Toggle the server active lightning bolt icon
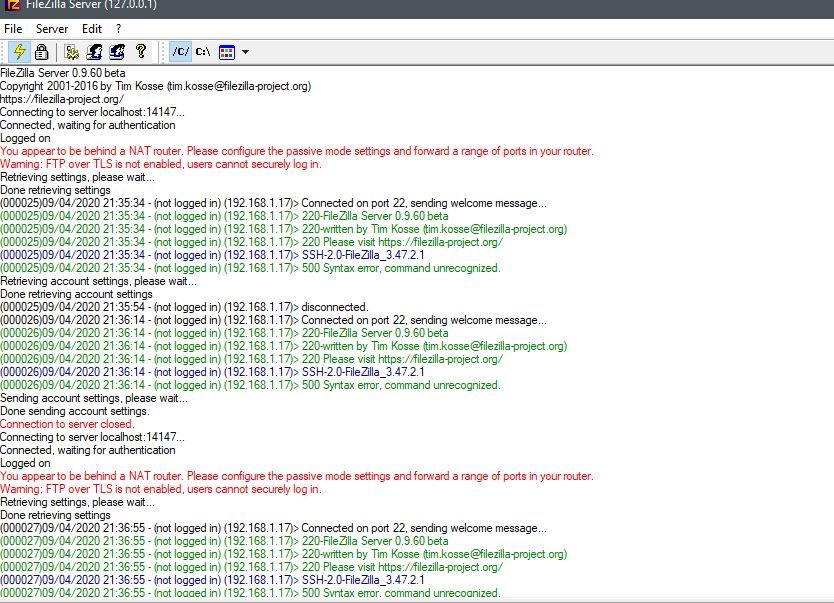Viewport: 834px width, 603px height. (x=19, y=51)
